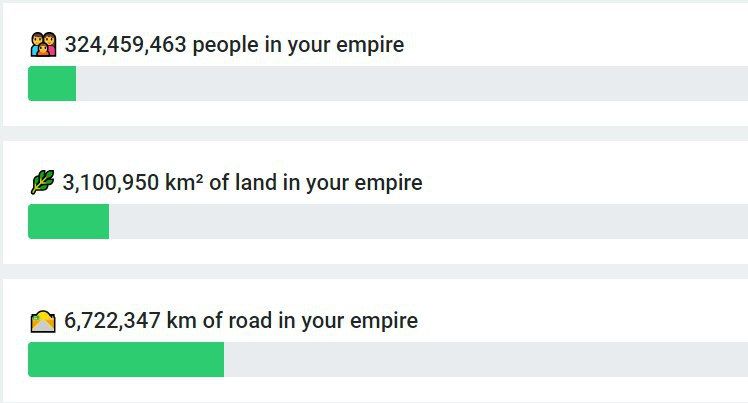This screenshot has height=403, width=748.
Task: Click the road emoji icon beside the road stat
Action: [43, 321]
